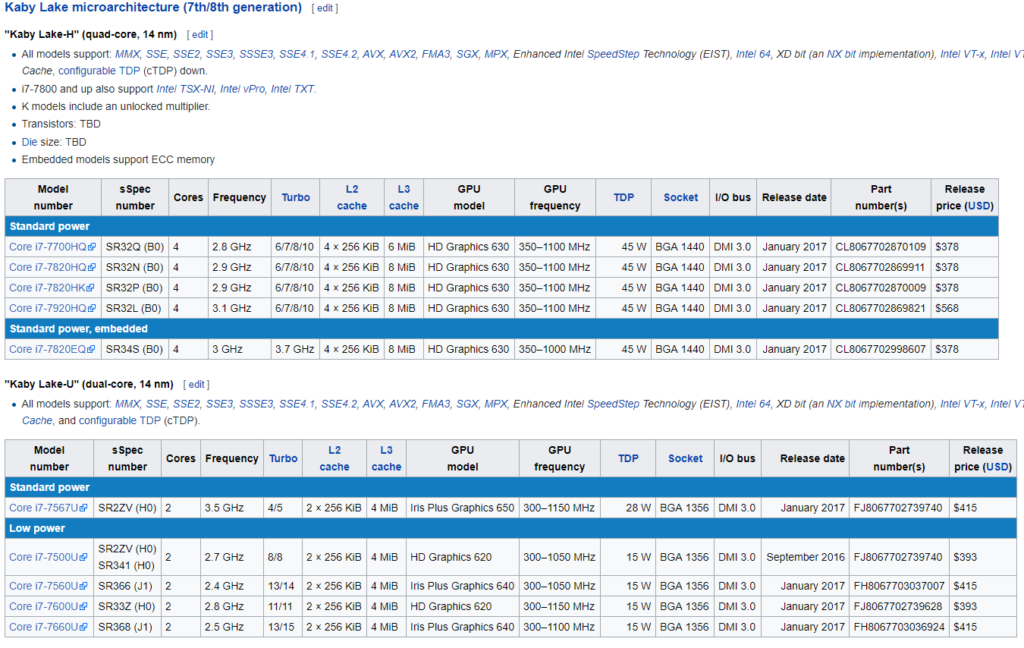The image size is (1024, 648).
Task: Open SSE4.2 link in Kaby Lake-H notes
Action: click(x=339, y=54)
